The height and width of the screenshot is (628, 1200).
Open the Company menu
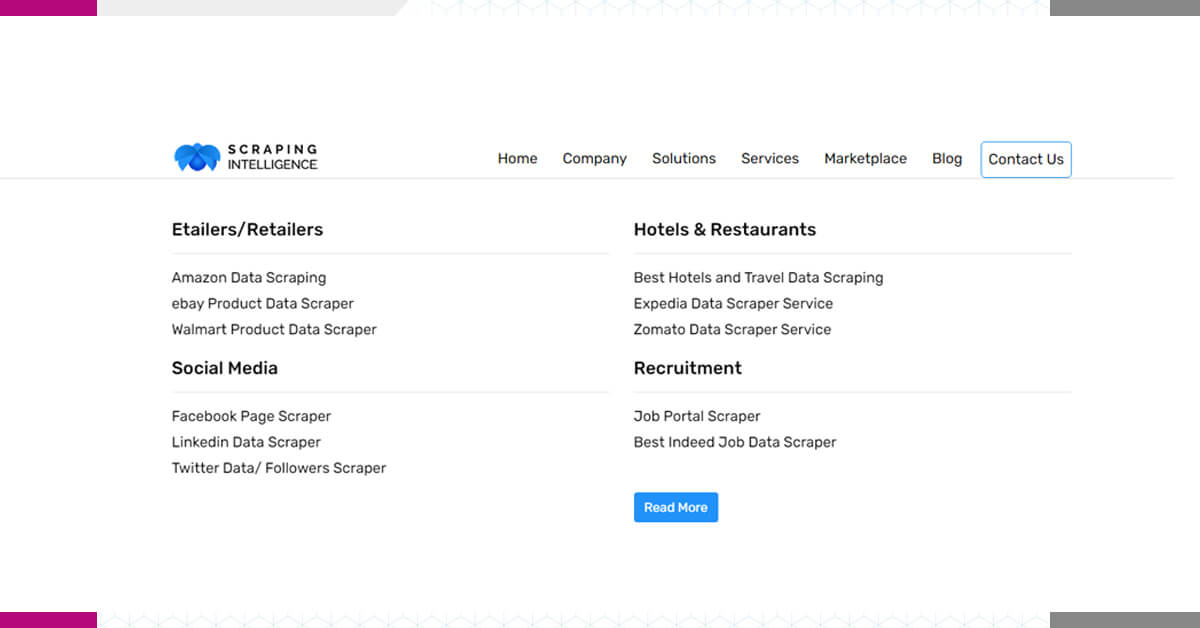594,158
